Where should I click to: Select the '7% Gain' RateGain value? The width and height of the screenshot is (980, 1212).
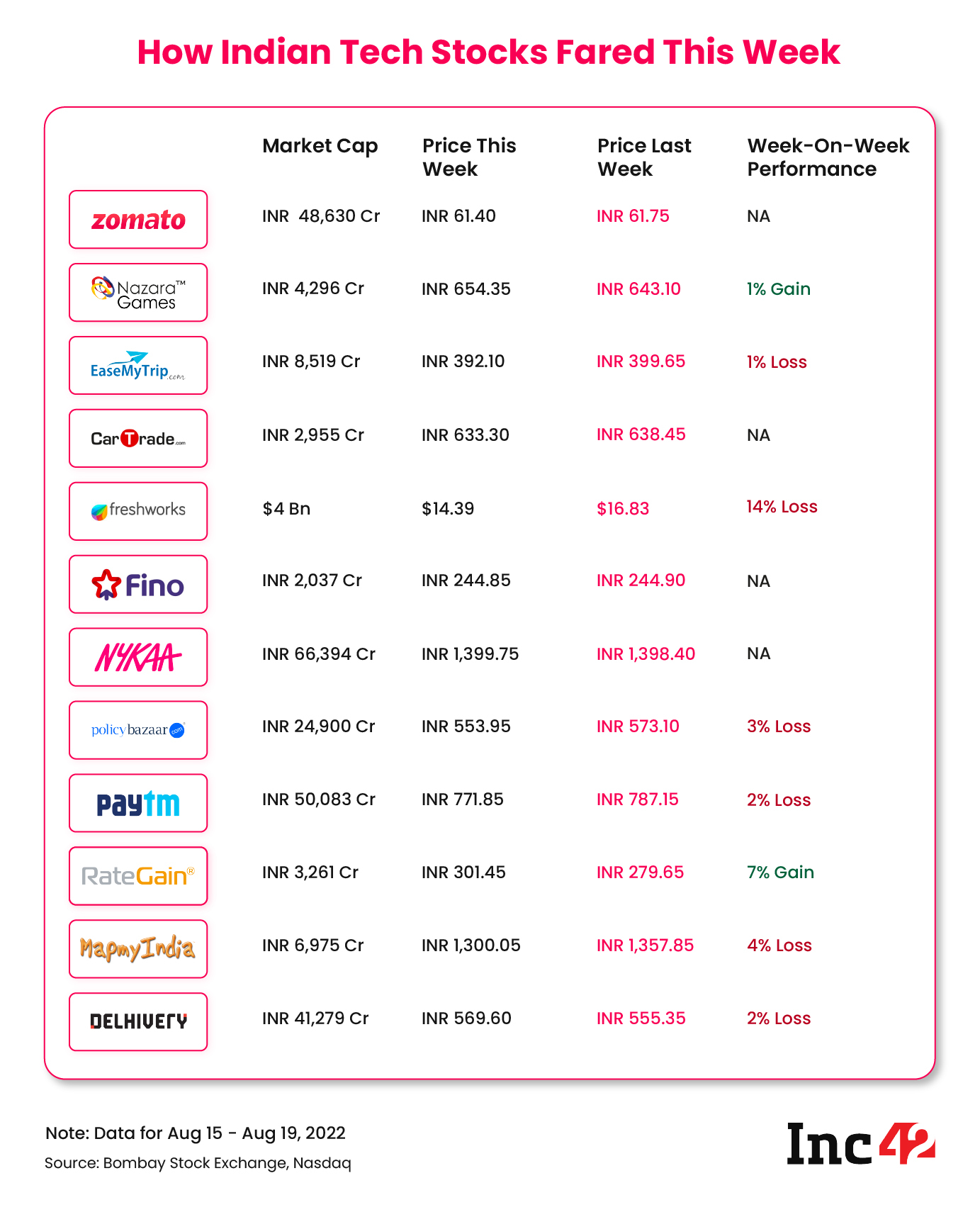pos(780,872)
